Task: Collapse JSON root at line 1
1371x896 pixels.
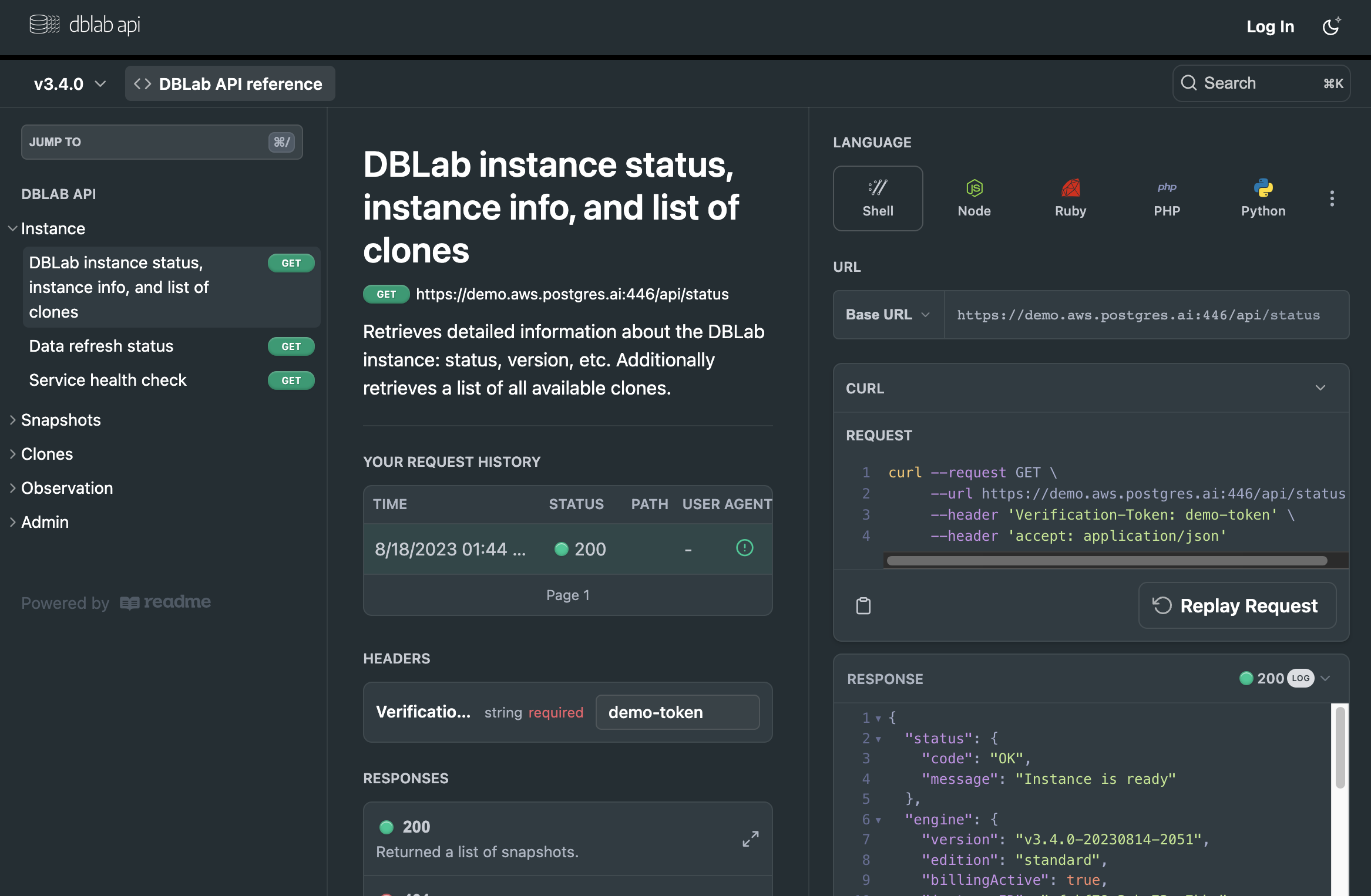Action: (x=878, y=718)
